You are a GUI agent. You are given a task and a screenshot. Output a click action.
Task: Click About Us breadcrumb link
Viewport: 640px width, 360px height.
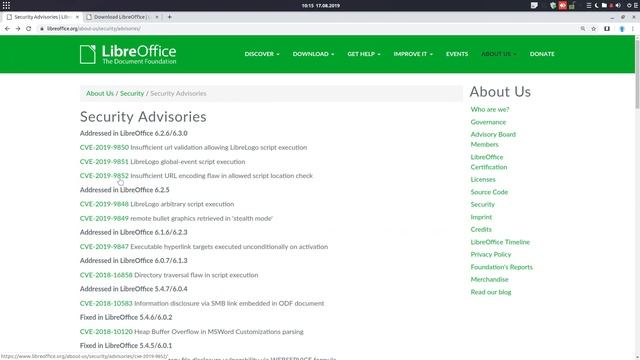click(100, 93)
